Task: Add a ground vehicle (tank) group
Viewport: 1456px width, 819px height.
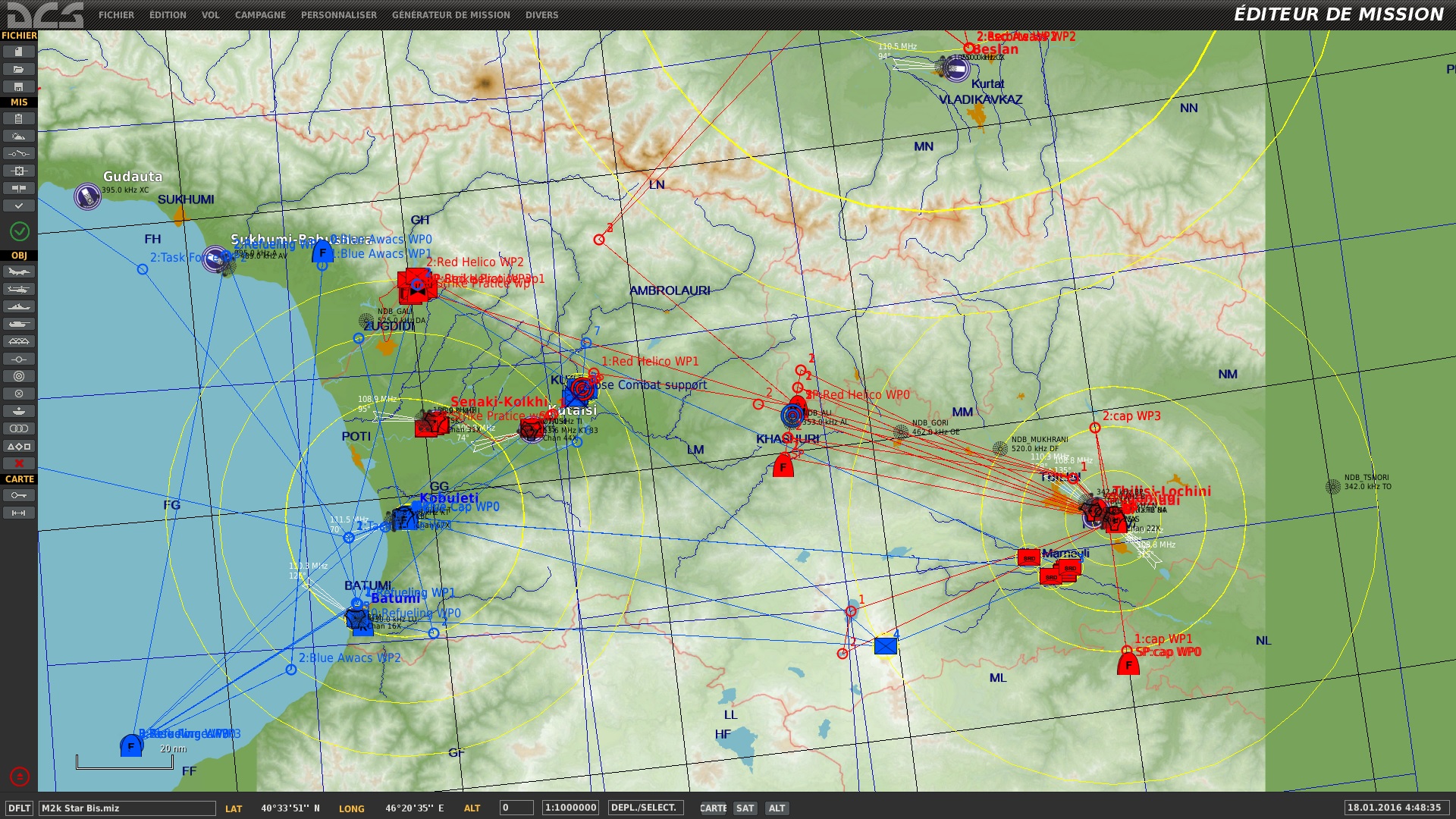Action: (x=19, y=324)
